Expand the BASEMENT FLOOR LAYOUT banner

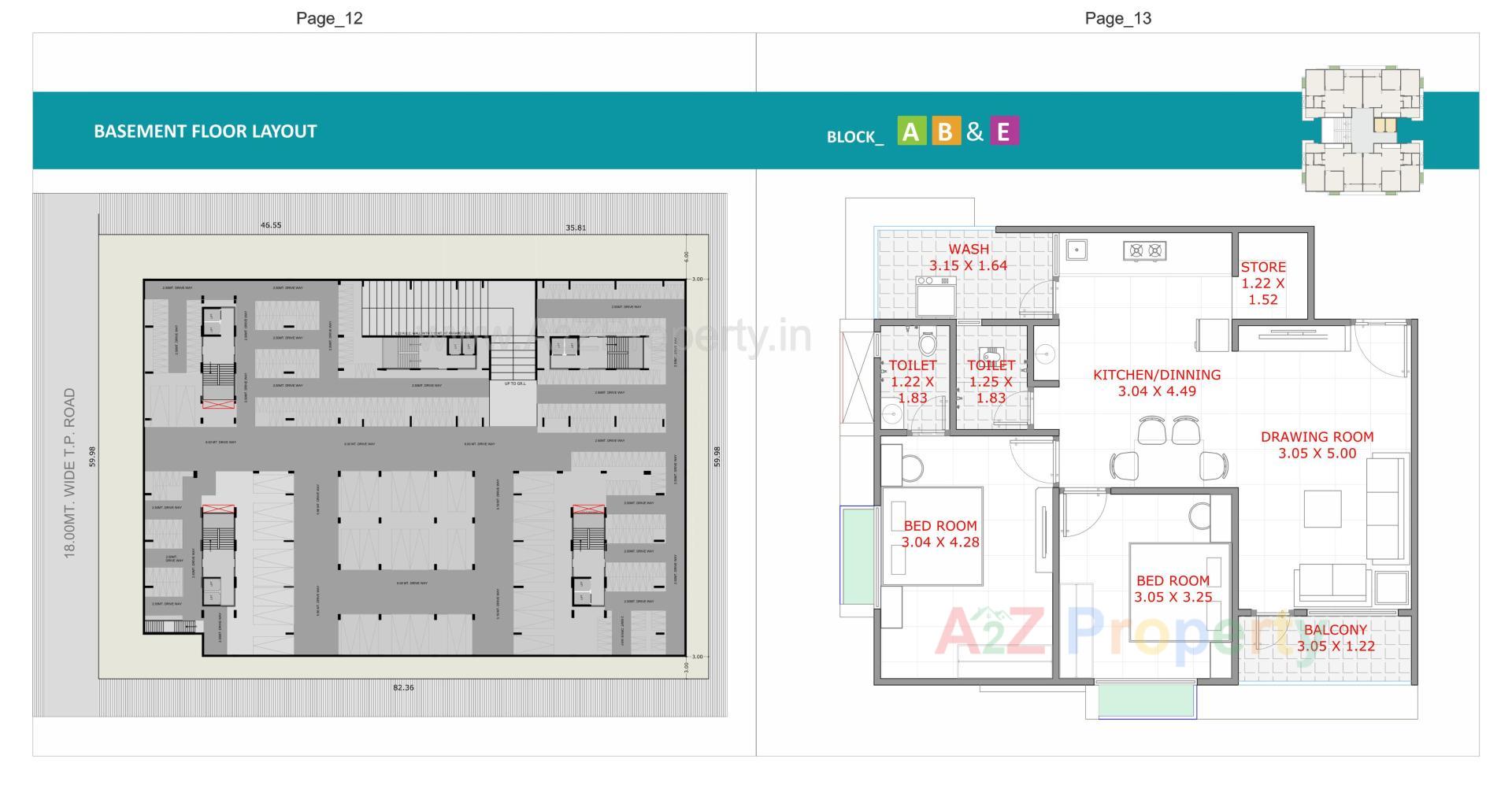click(205, 131)
